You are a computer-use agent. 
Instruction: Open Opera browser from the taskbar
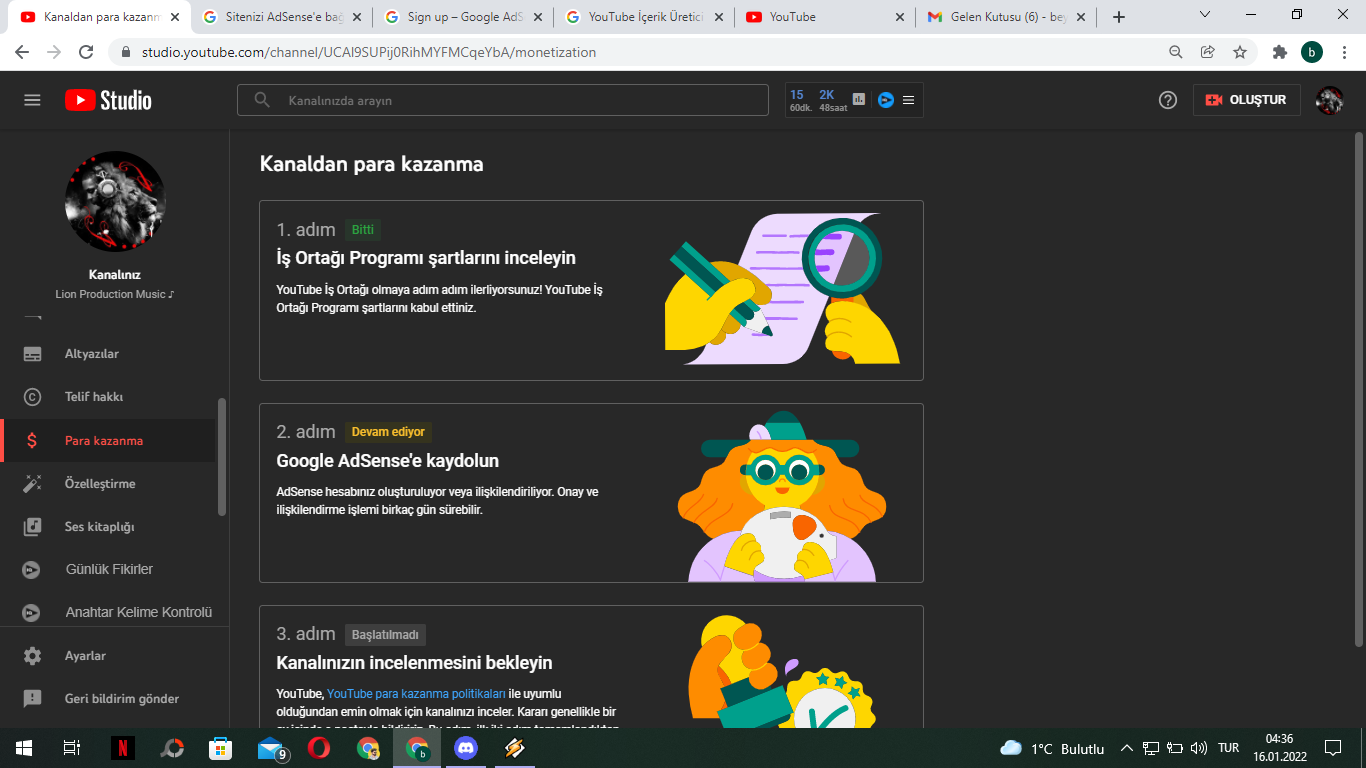[x=319, y=748]
